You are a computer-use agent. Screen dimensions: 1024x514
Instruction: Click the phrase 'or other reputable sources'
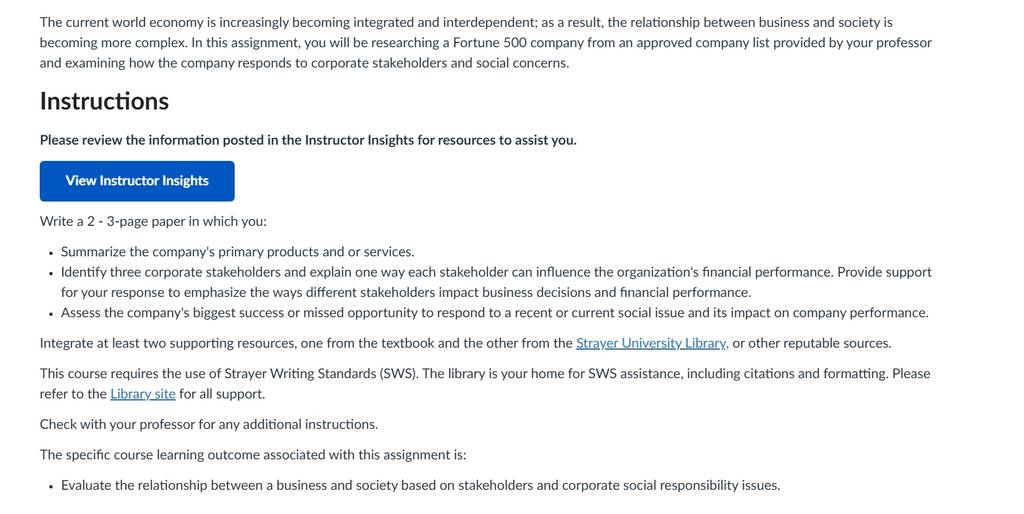tap(812, 344)
